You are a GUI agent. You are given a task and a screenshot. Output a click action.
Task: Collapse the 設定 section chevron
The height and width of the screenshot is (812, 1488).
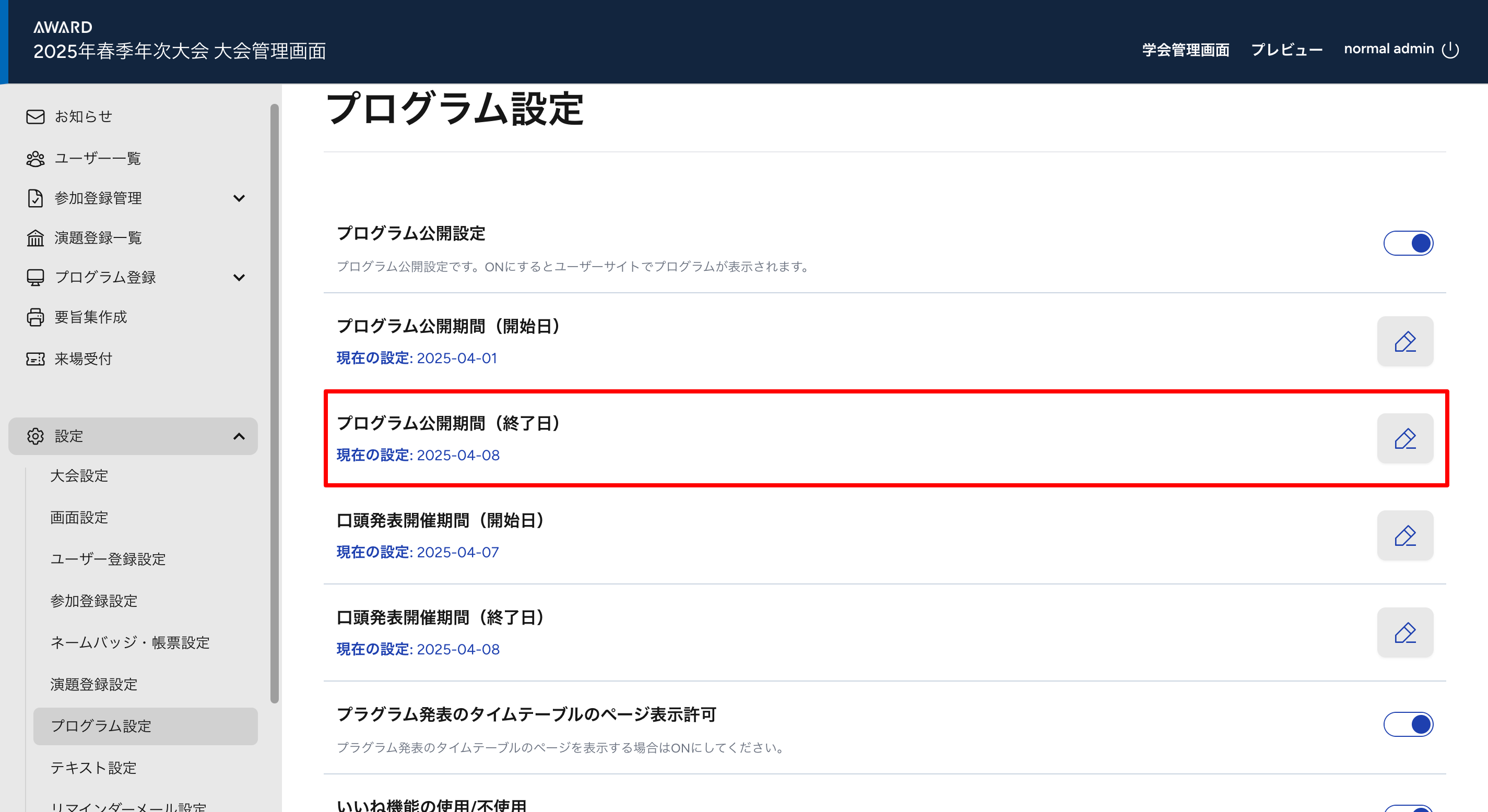point(239,437)
